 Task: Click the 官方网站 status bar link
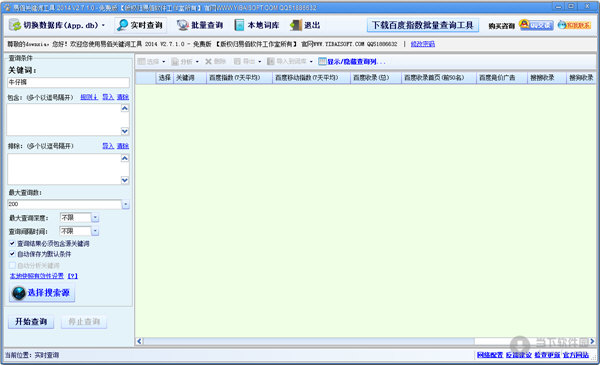point(576,355)
